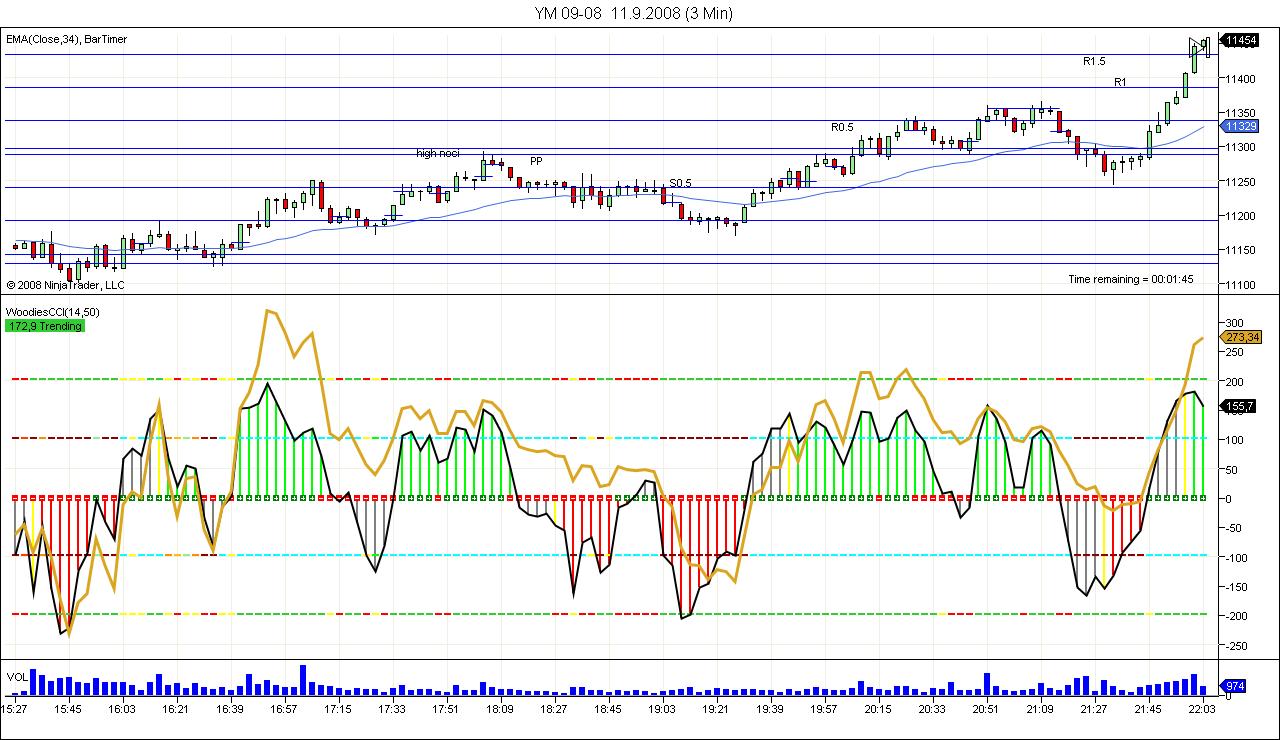Click the orange CCI value marker 273,34
Viewport: 1280px width, 740px height.
(1242, 337)
